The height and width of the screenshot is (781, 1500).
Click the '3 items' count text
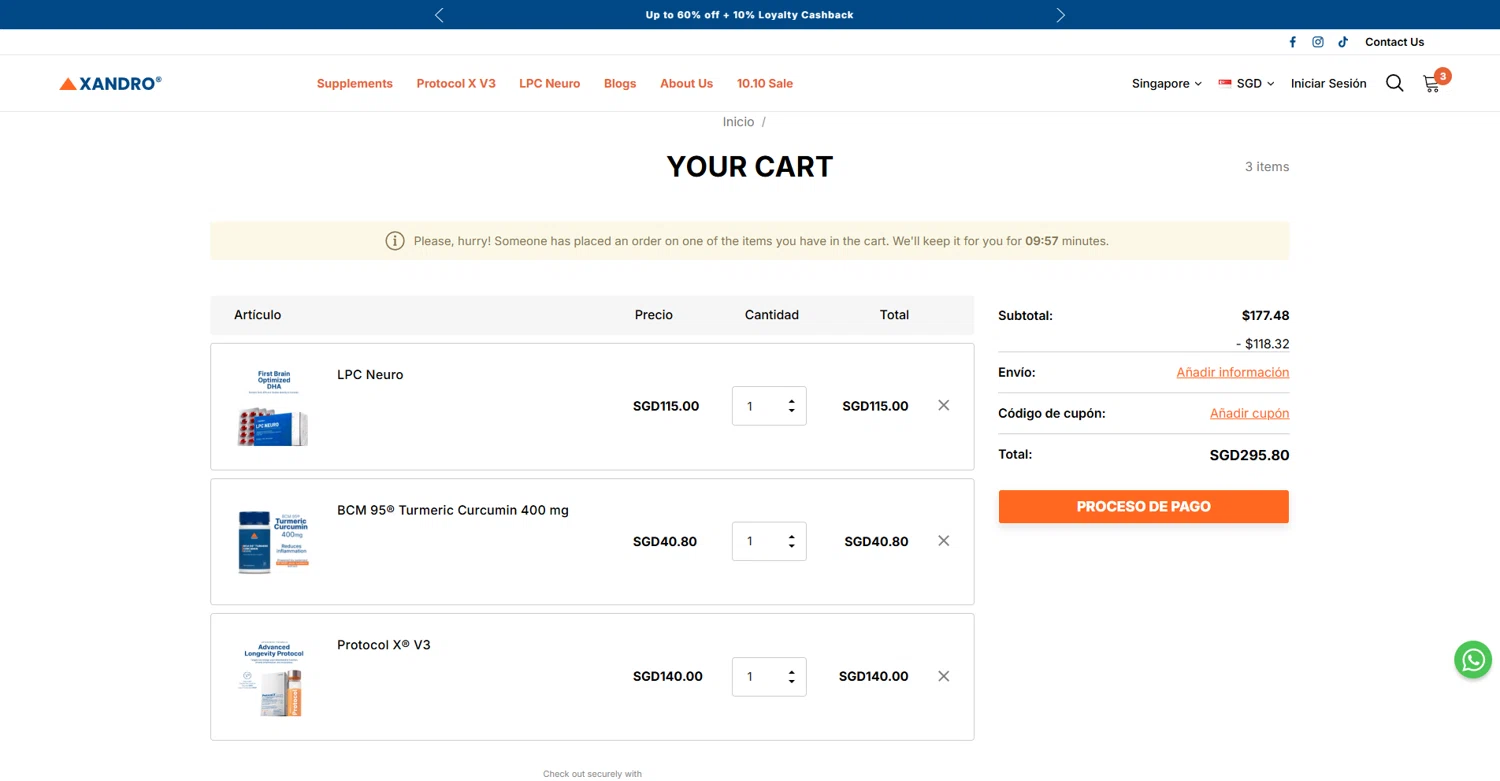coord(1267,167)
